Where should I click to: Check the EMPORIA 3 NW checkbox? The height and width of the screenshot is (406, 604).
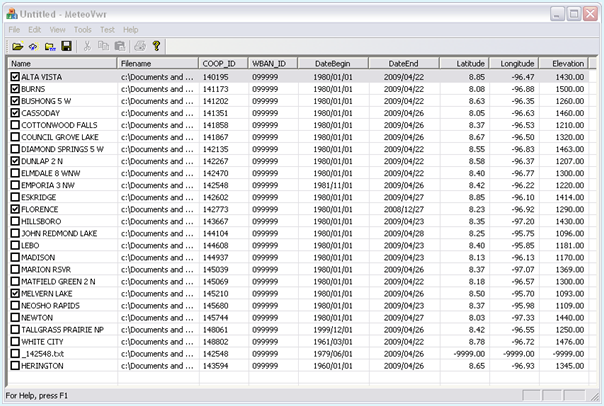[x=15, y=185]
